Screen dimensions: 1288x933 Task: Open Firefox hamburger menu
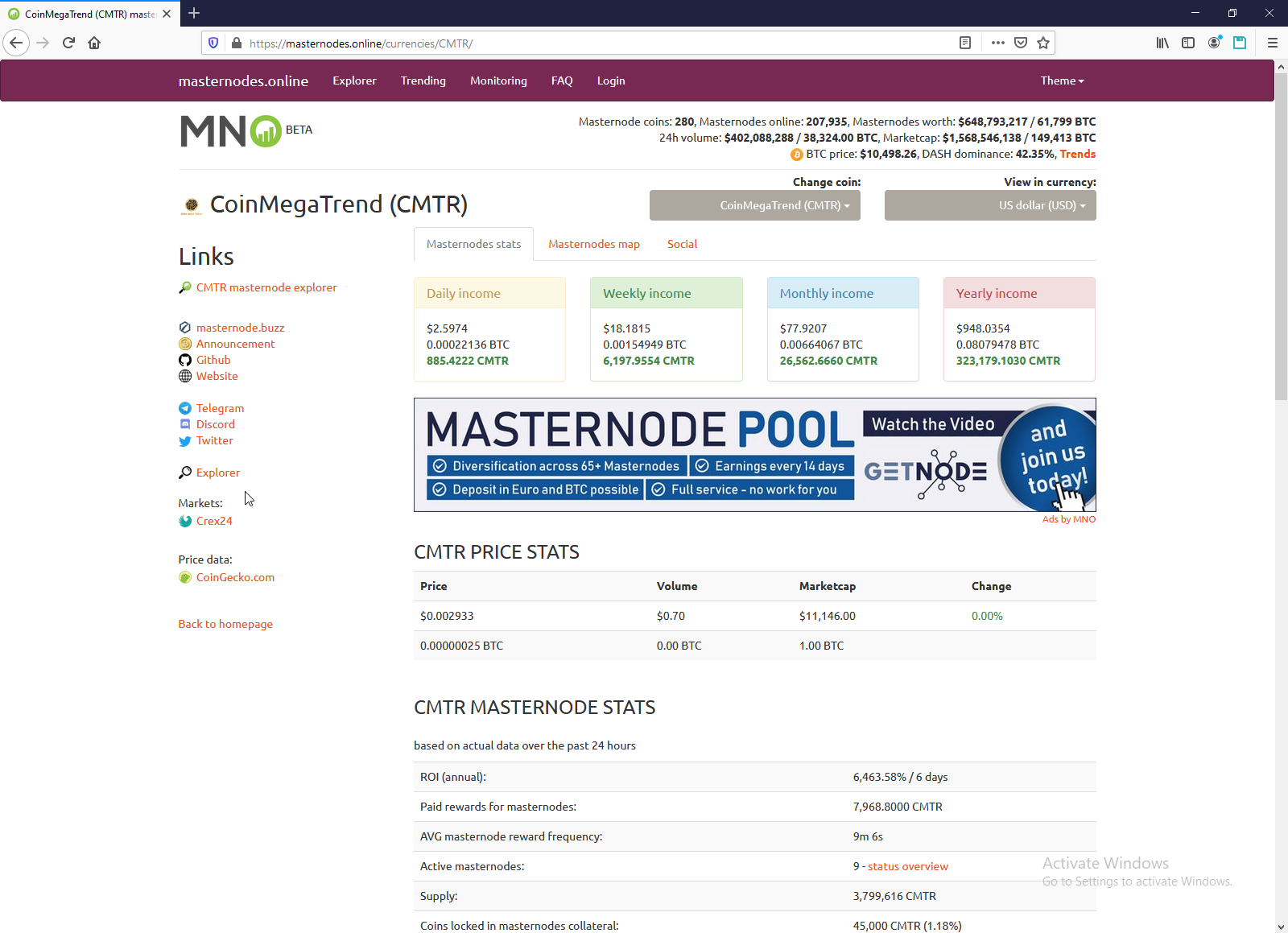point(1273,43)
